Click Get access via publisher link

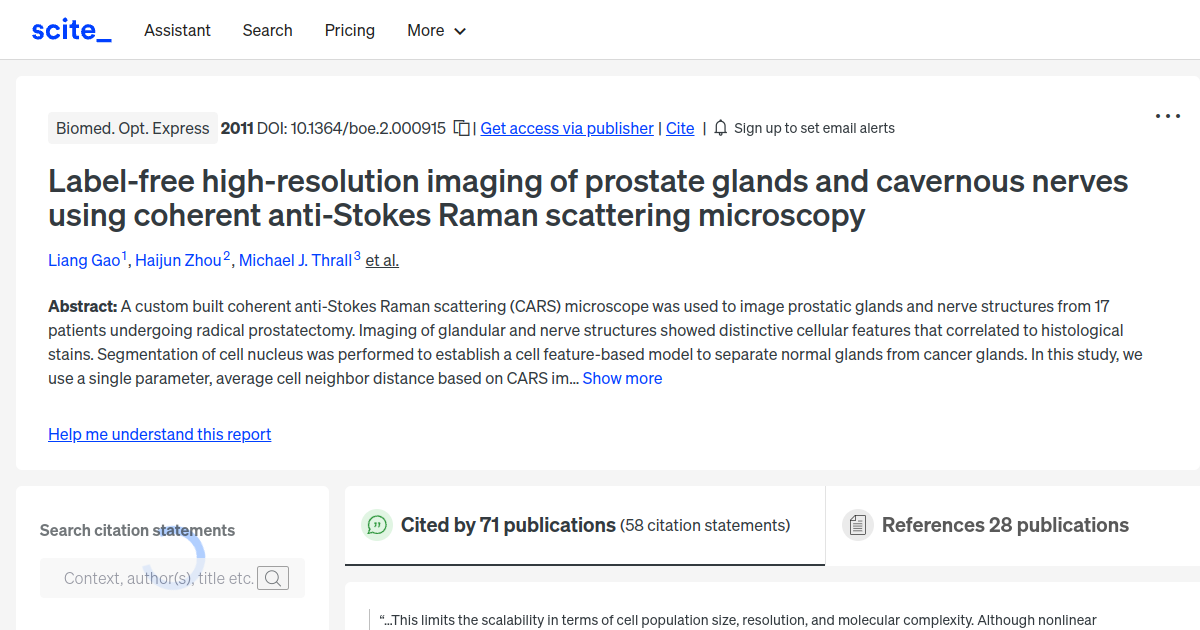pos(567,128)
